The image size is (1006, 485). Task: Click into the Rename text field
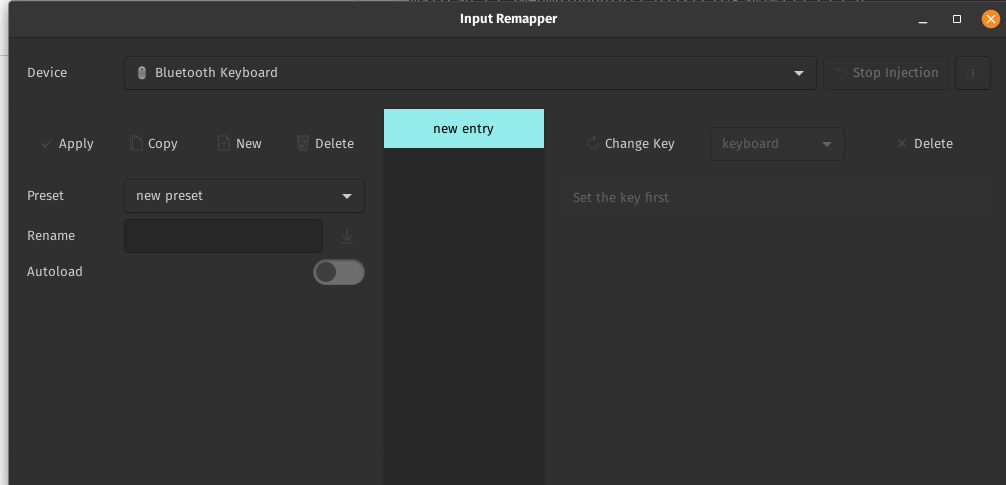(x=223, y=236)
